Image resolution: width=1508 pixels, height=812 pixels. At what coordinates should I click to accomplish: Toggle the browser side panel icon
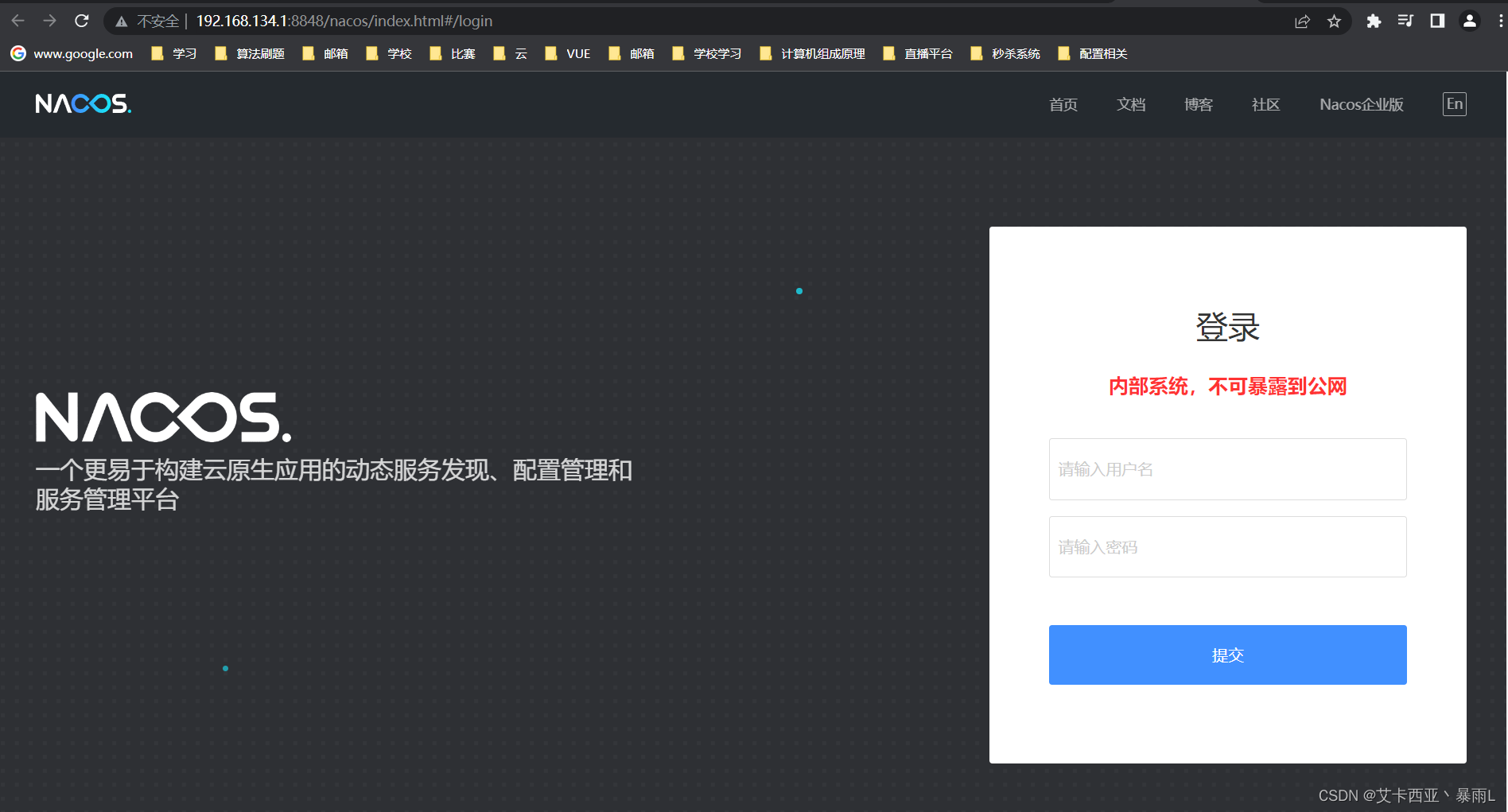click(x=1437, y=21)
